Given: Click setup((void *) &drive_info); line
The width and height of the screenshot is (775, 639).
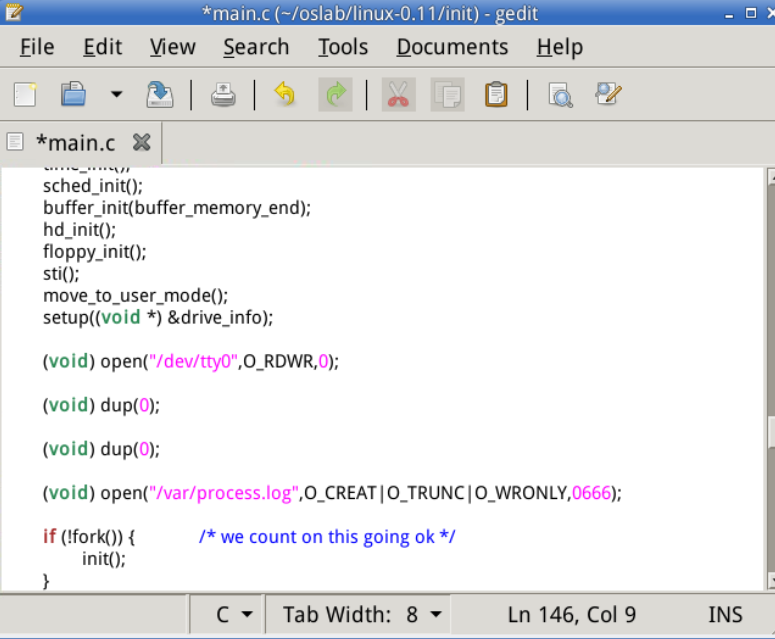Looking at the screenshot, I should point(158,317).
